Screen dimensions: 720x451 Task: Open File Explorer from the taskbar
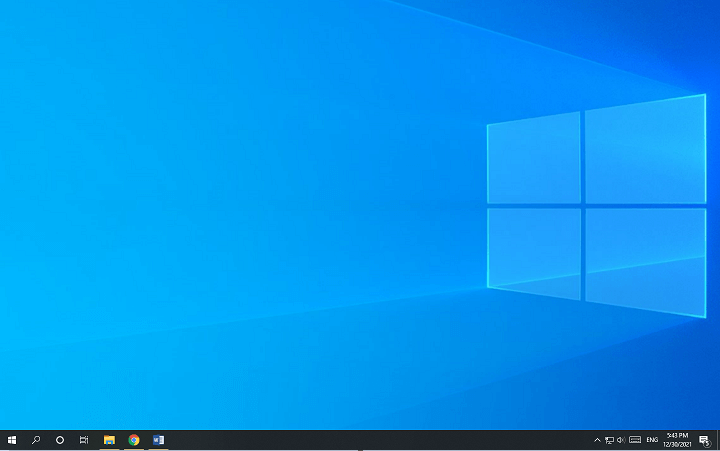[109, 440]
